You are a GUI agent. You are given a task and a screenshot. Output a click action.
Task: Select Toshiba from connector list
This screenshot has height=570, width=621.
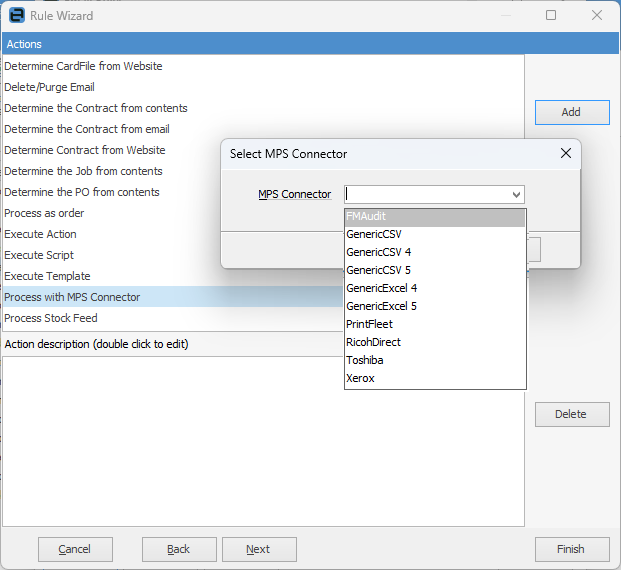[x=435, y=360]
